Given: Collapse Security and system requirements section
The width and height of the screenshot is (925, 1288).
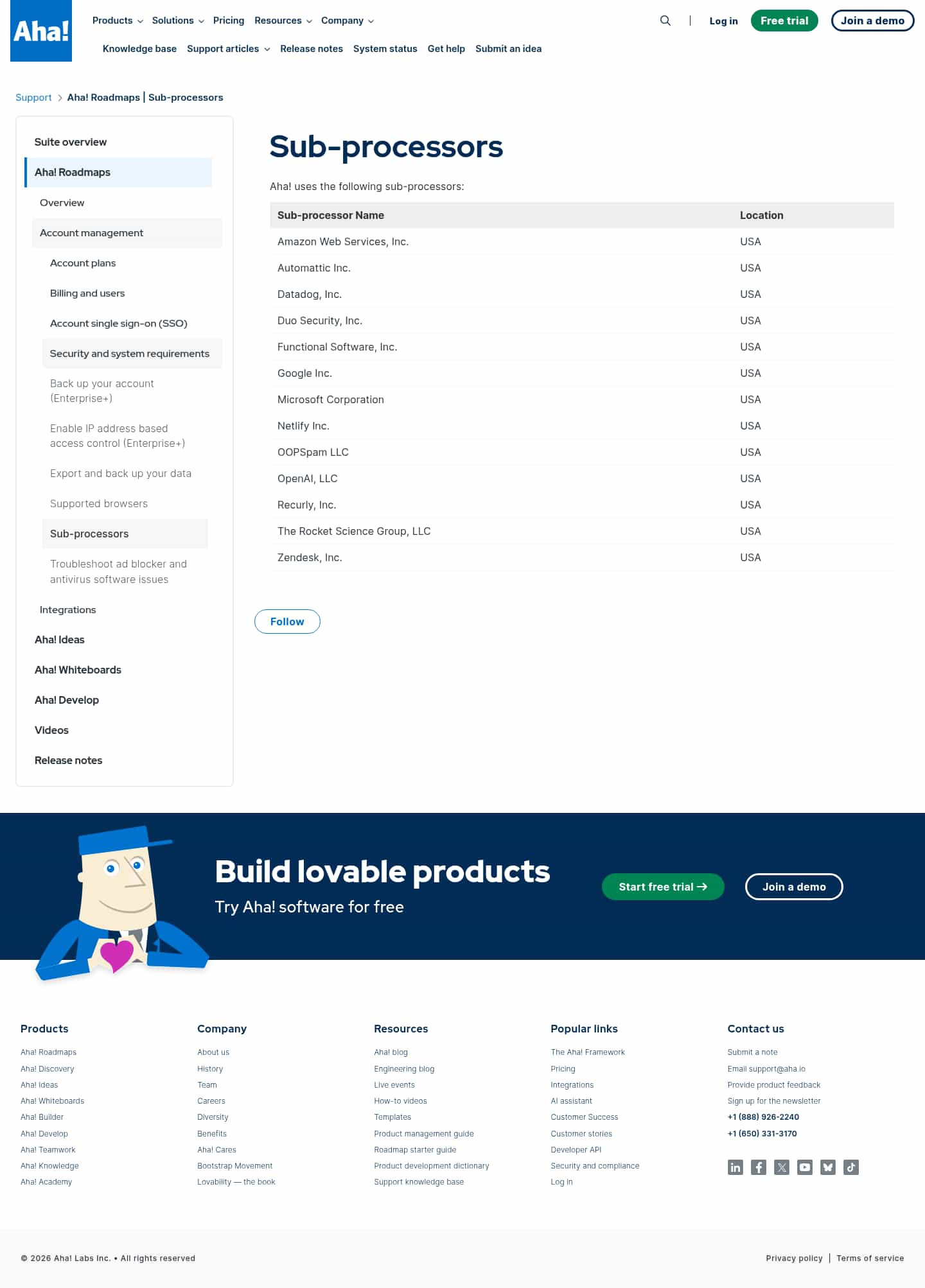Looking at the screenshot, I should click(x=132, y=353).
